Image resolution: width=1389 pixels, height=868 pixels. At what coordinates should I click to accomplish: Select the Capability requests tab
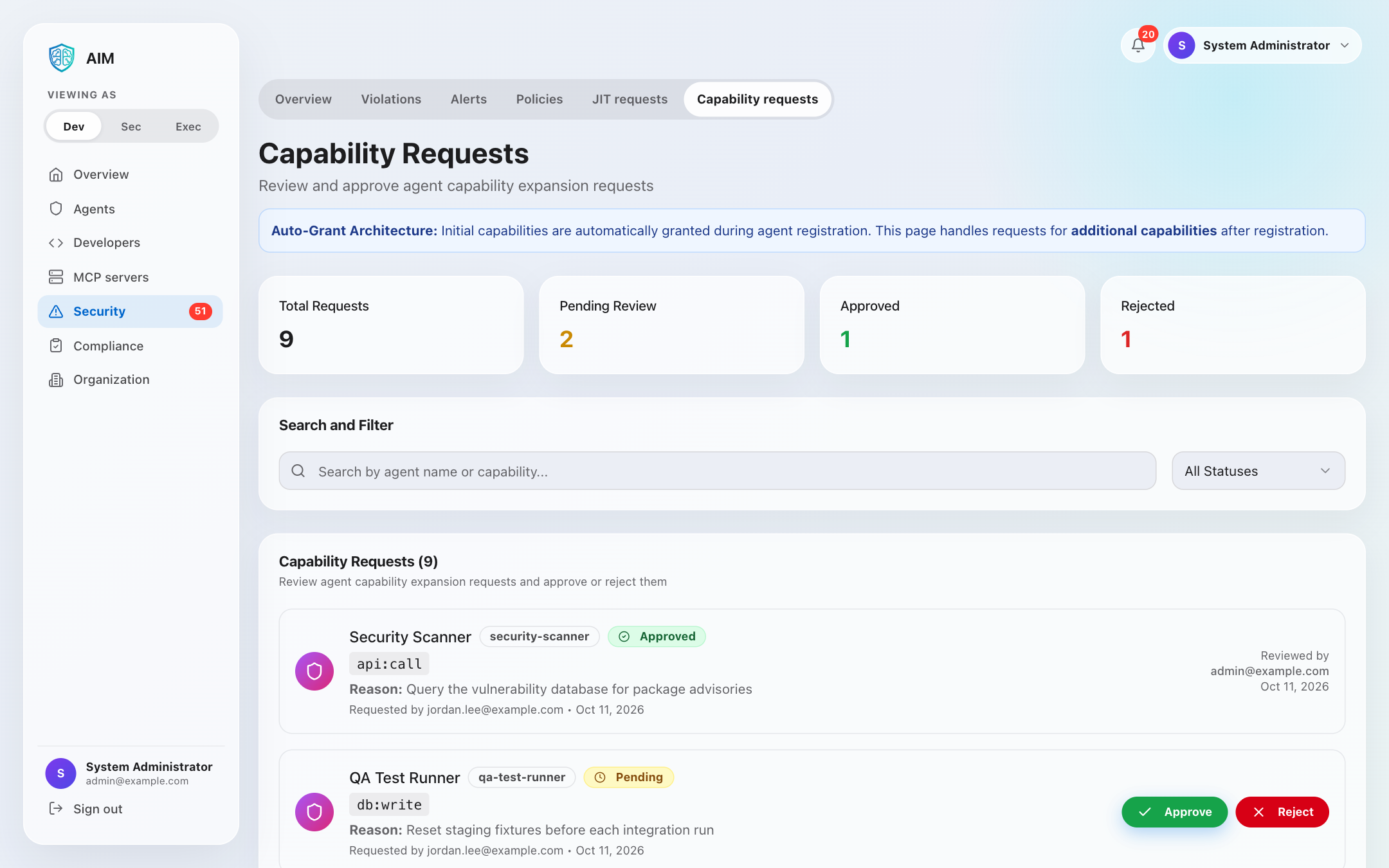(758, 99)
